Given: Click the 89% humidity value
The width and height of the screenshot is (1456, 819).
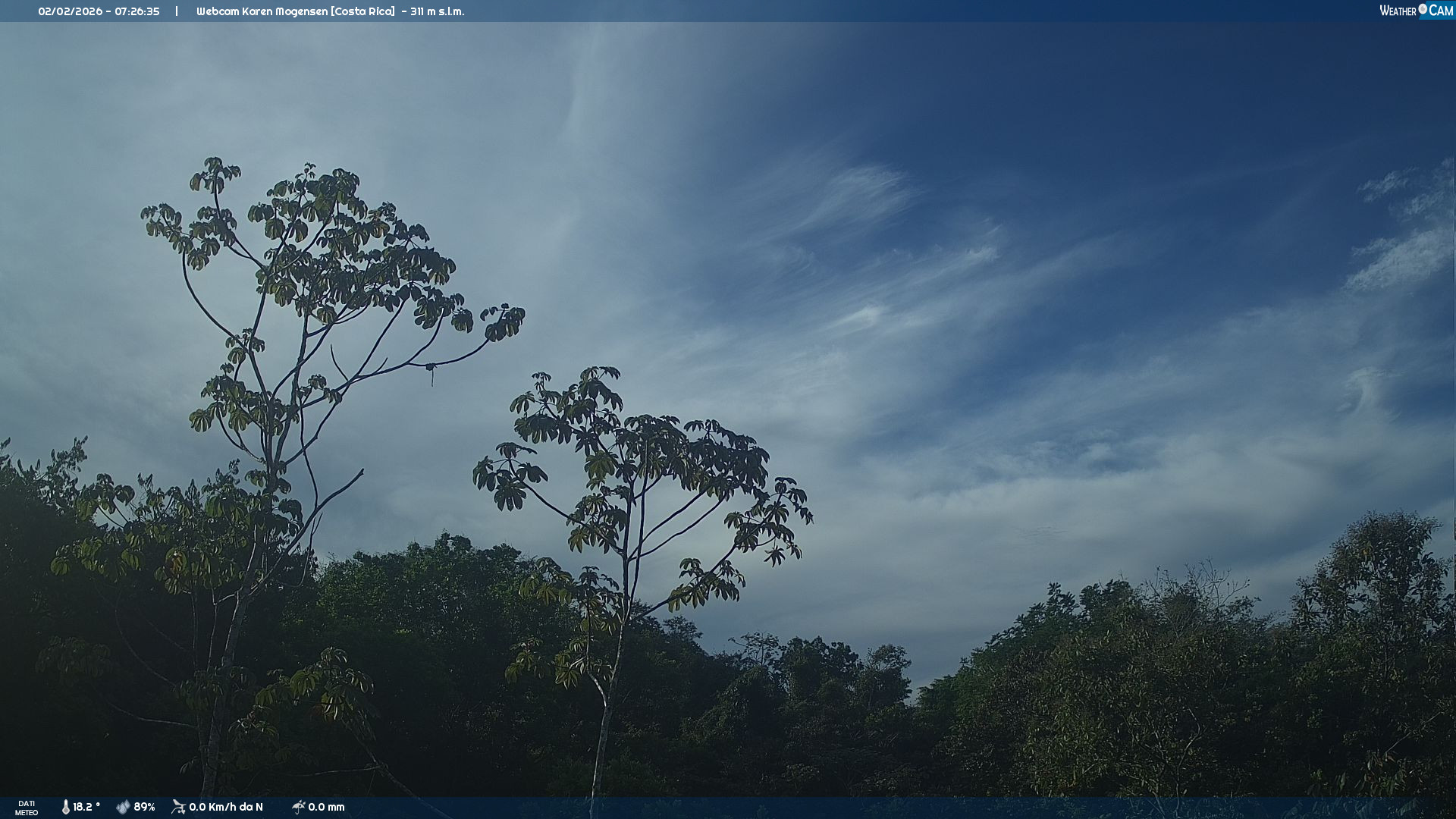Looking at the screenshot, I should click(144, 807).
